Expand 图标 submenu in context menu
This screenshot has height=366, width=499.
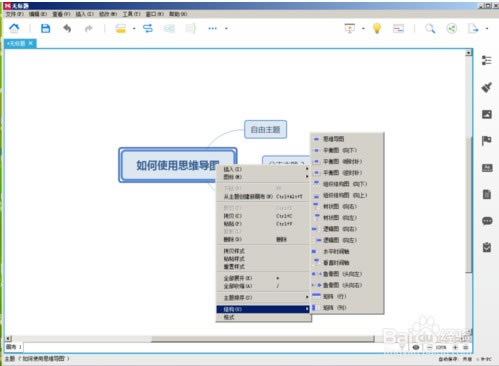pyautogui.click(x=264, y=177)
